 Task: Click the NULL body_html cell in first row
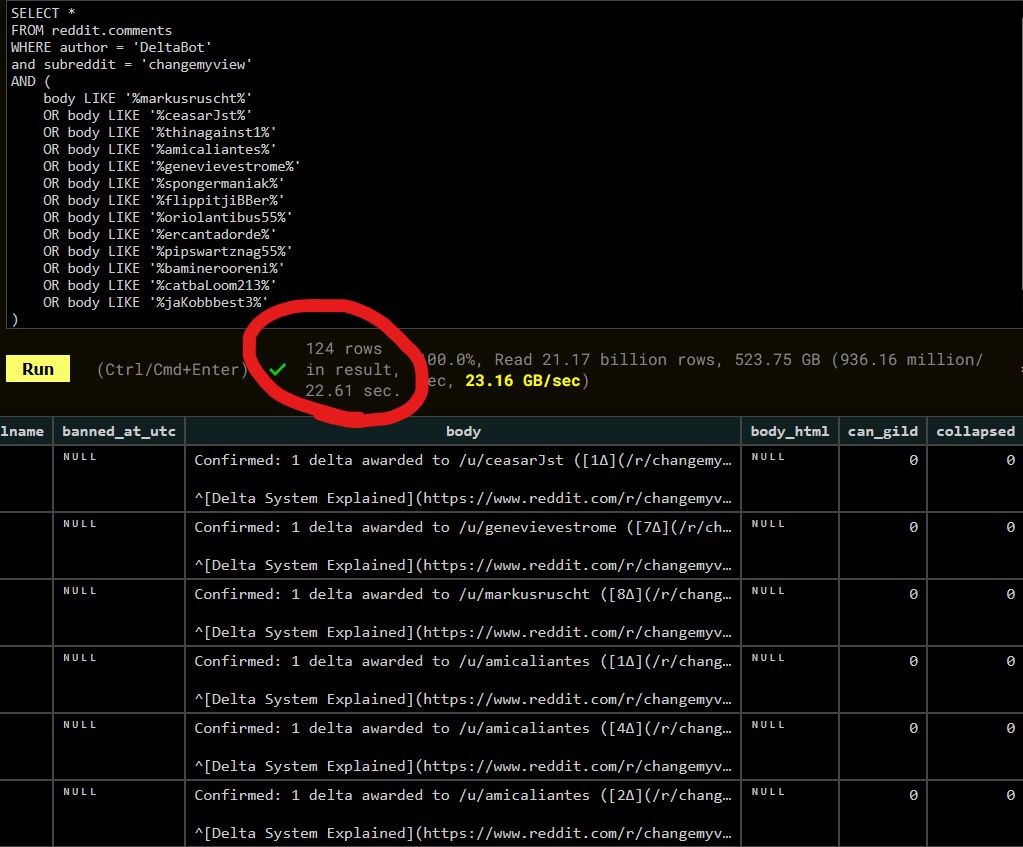768,456
